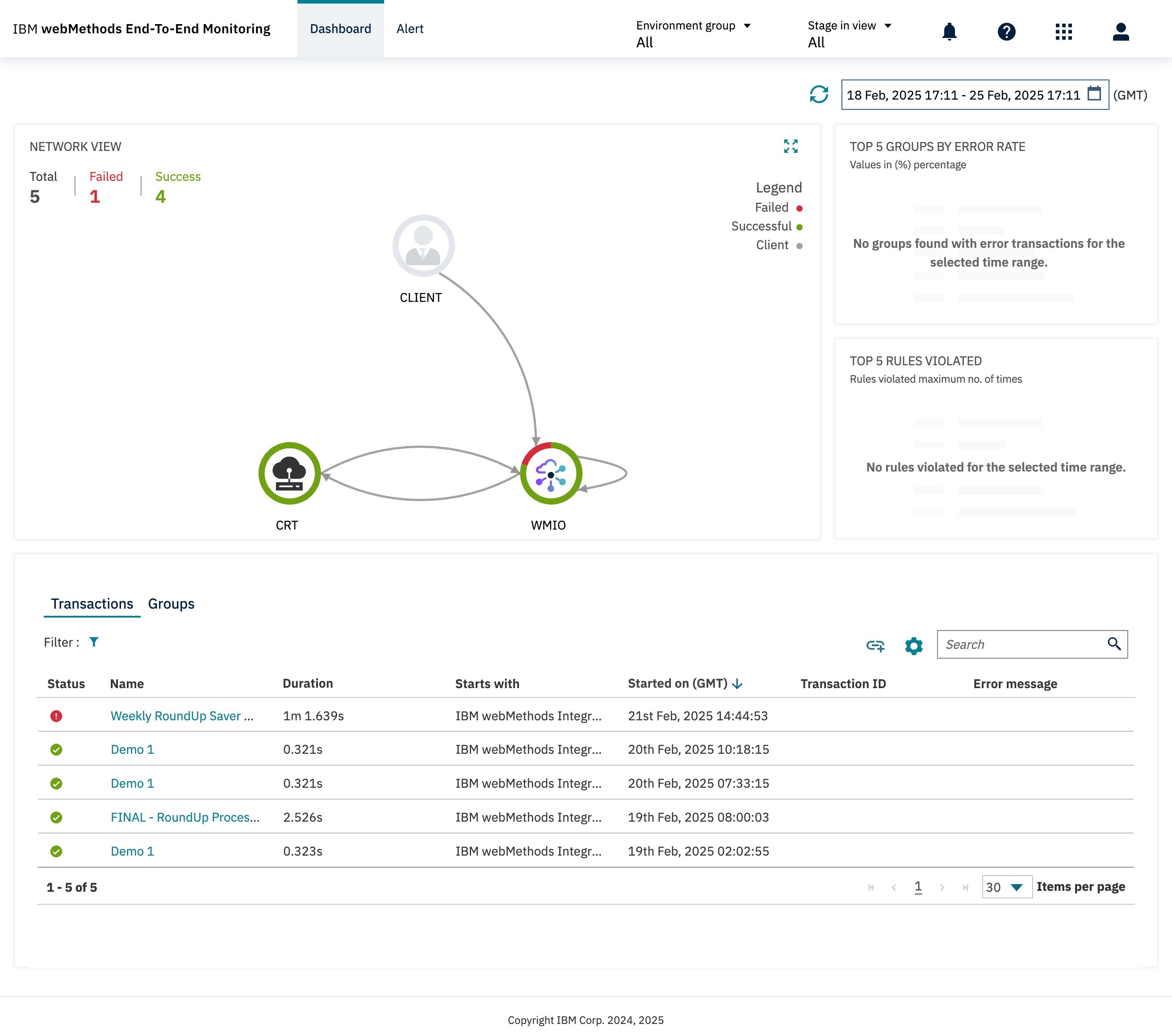Open the Stage in view dropdown

click(x=850, y=33)
